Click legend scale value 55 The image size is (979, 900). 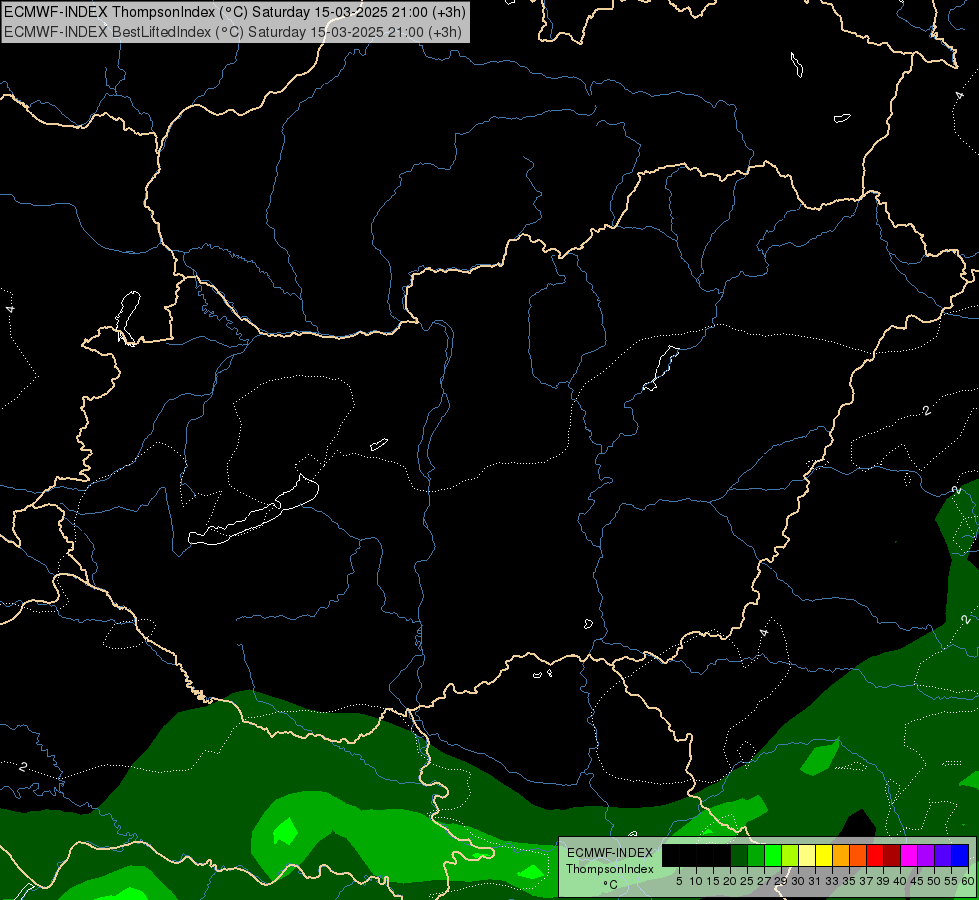[x=951, y=881]
